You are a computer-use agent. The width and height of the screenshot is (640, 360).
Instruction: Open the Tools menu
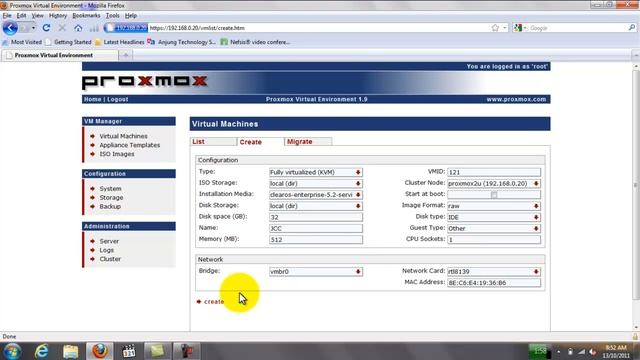[113, 16]
